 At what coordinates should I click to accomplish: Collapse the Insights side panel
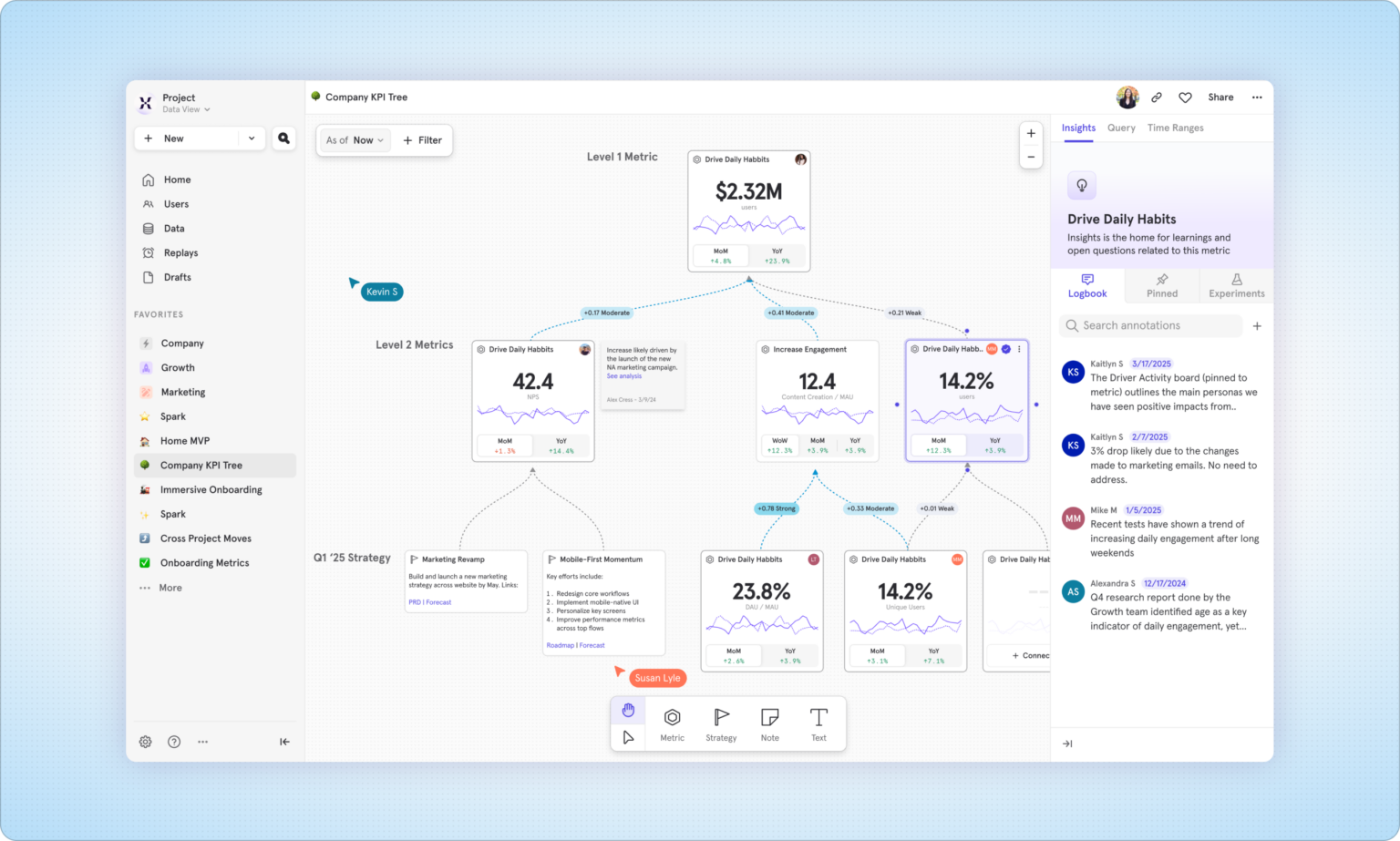tap(1066, 744)
